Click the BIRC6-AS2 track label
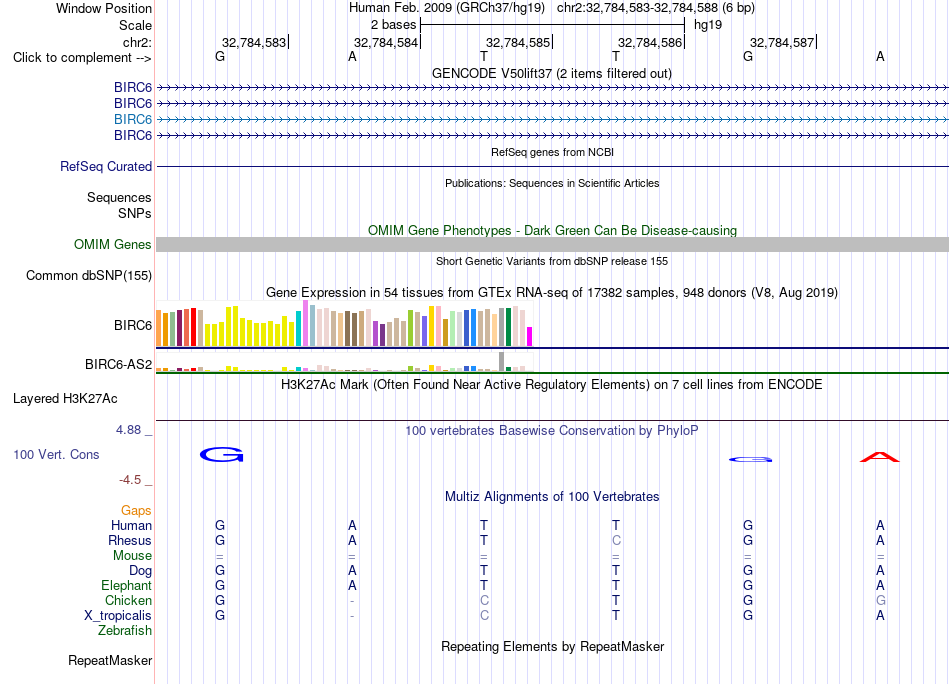The width and height of the screenshot is (950, 684). [x=118, y=364]
